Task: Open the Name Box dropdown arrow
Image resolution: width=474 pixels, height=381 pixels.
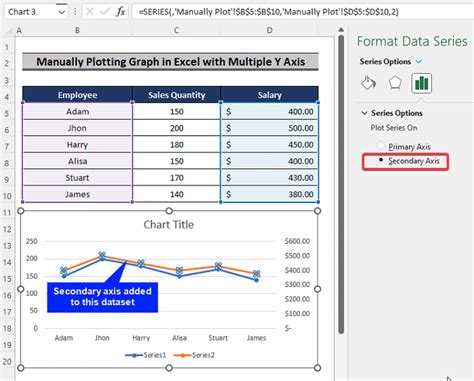Action: tap(62, 12)
